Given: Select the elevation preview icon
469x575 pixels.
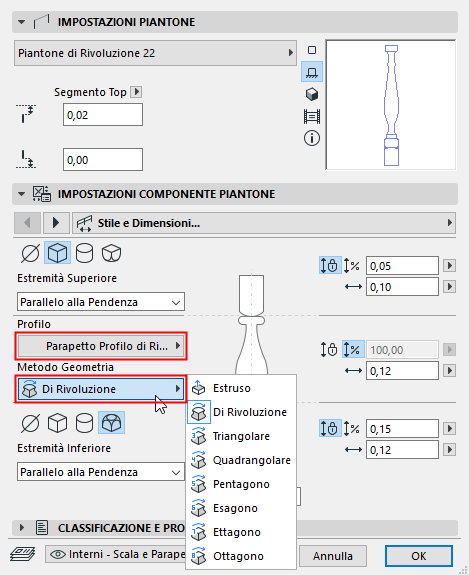Looking at the screenshot, I should coord(312,72).
